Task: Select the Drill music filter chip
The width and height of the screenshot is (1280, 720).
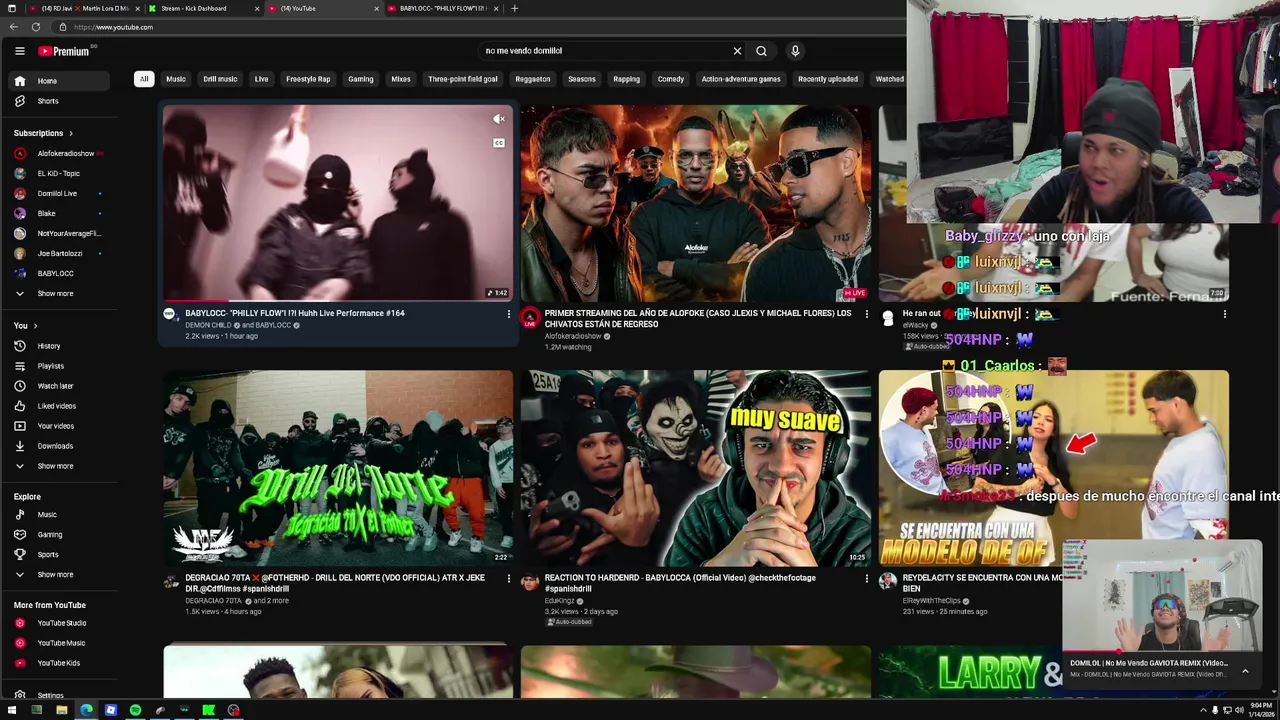Action: pos(220,79)
